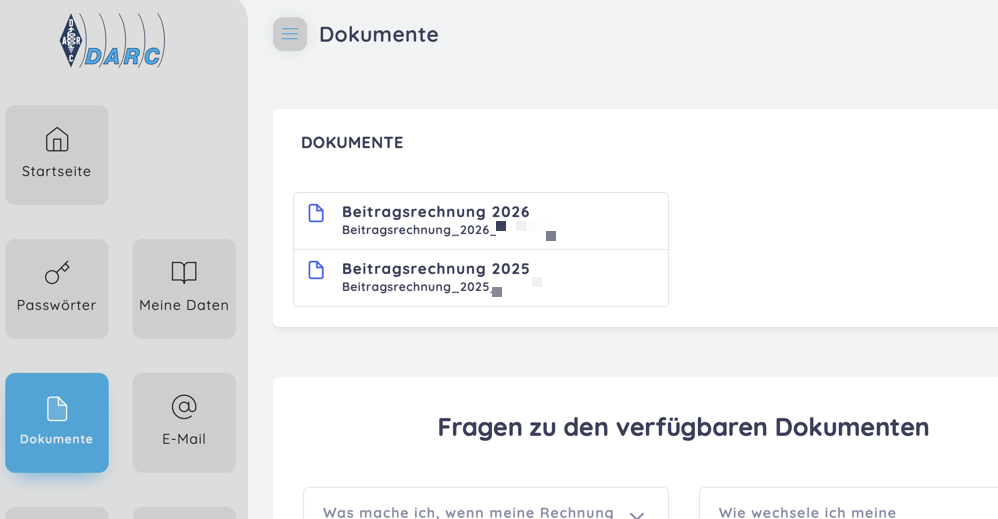Click the Beitragsrechnung_2026_ filename text
This screenshot has height=519, width=998.
(418, 230)
